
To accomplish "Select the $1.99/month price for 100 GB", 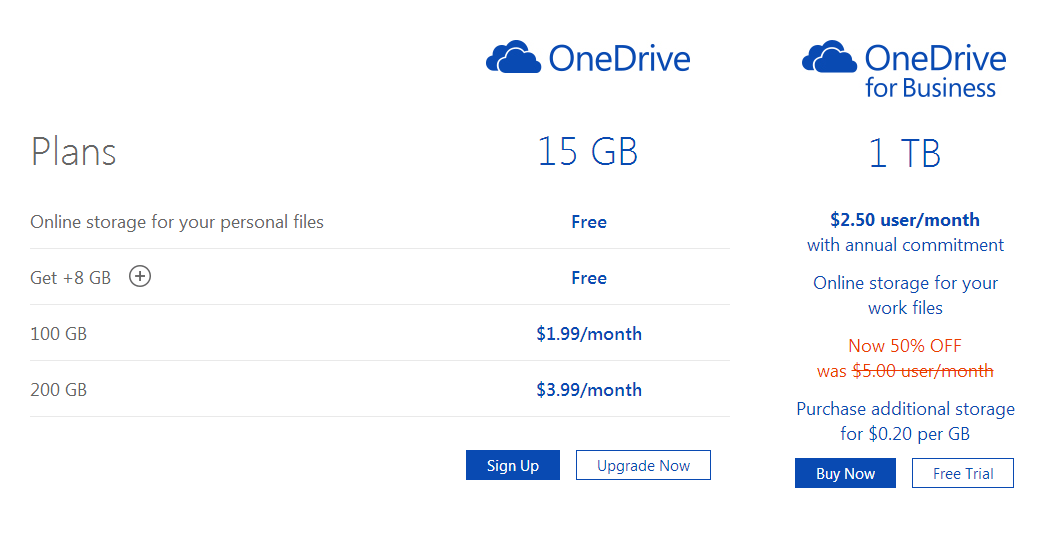I will [589, 334].
